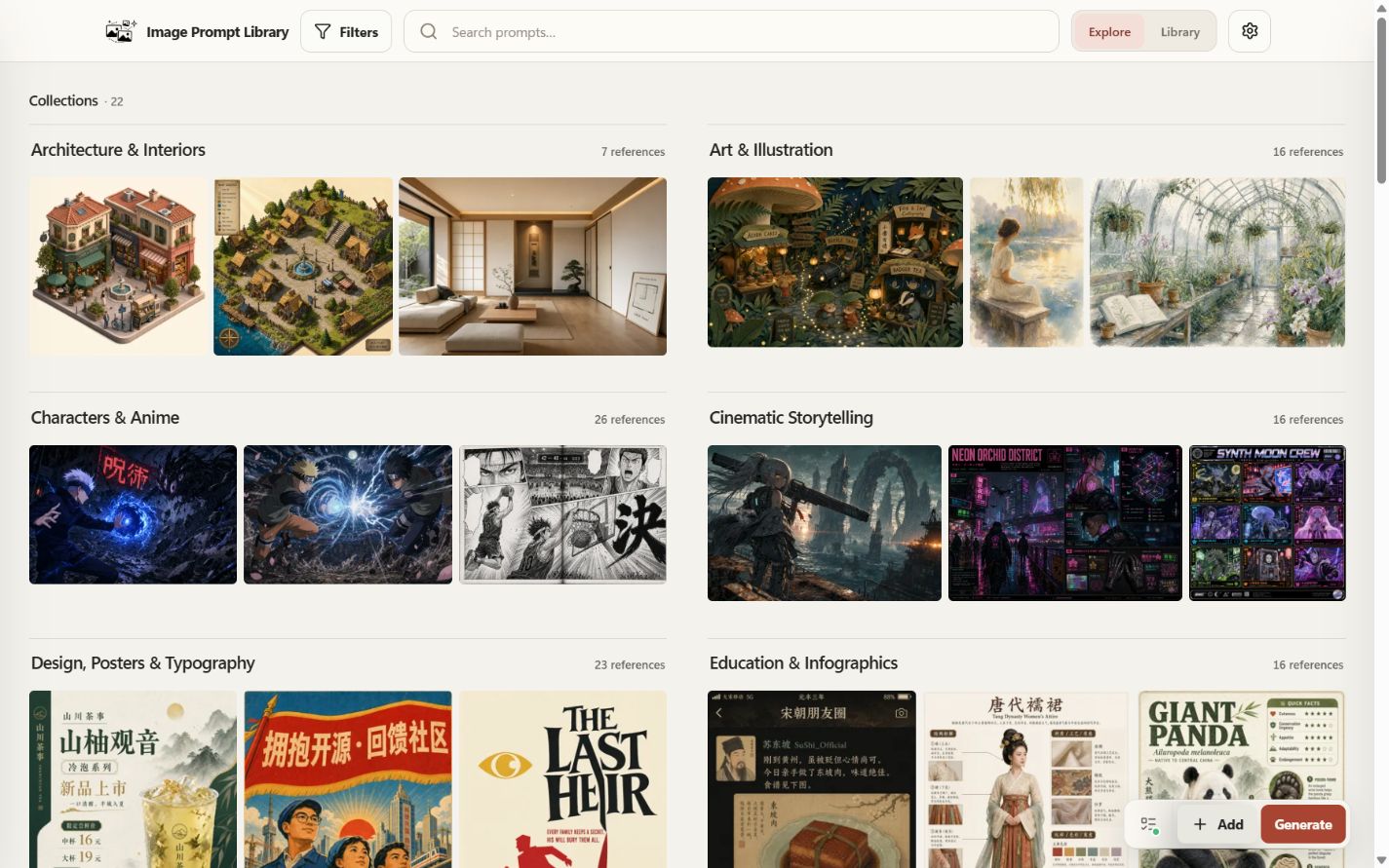
Task: Focus the Search prompts field
Action: 731,31
